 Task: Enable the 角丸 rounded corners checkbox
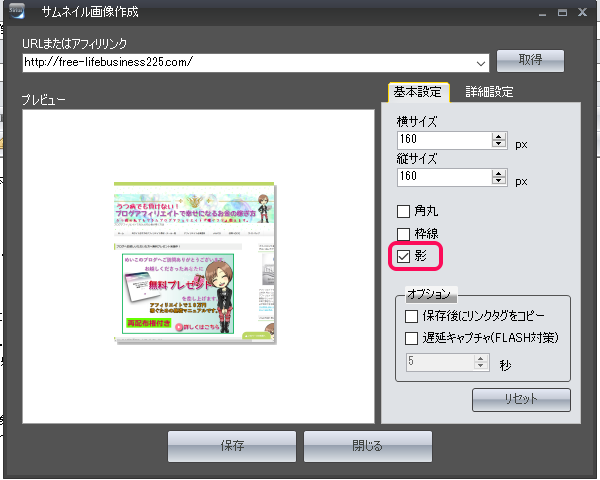point(404,211)
